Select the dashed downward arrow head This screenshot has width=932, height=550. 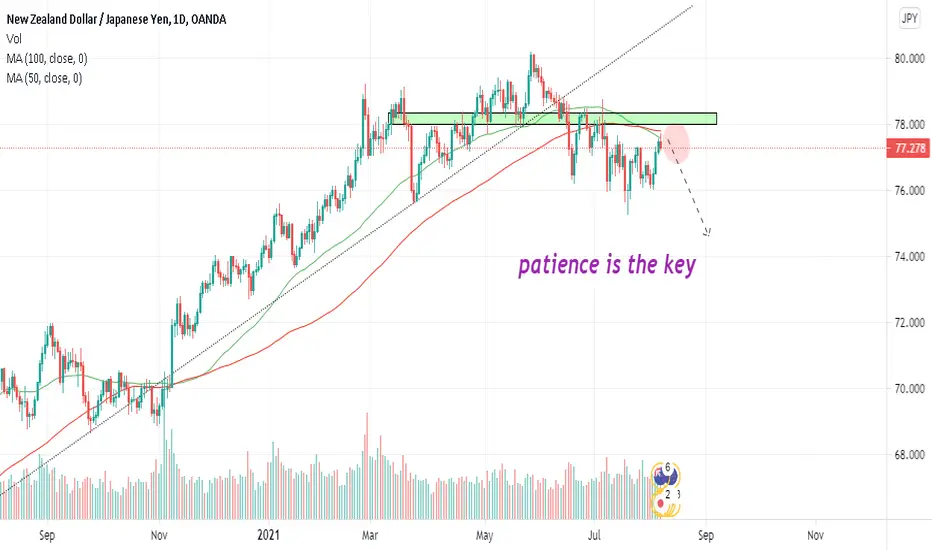[707, 232]
